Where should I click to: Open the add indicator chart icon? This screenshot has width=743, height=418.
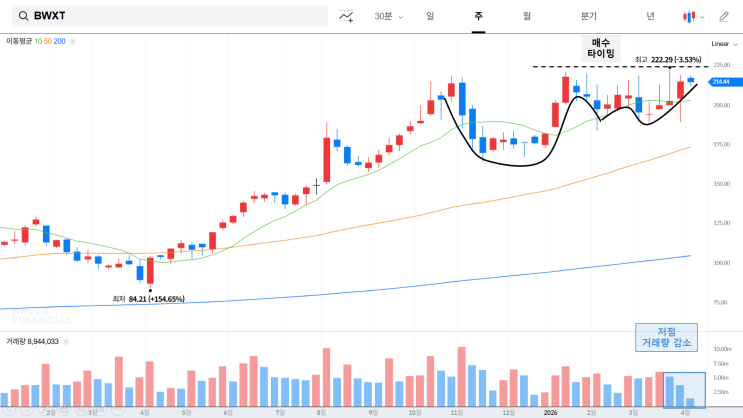[x=346, y=17]
